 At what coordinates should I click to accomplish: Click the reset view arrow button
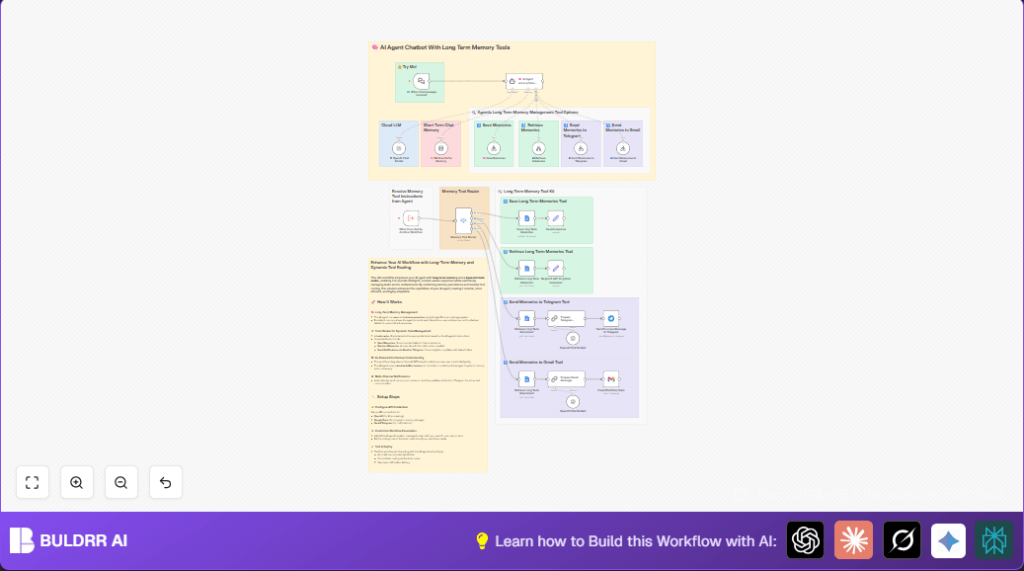165,482
